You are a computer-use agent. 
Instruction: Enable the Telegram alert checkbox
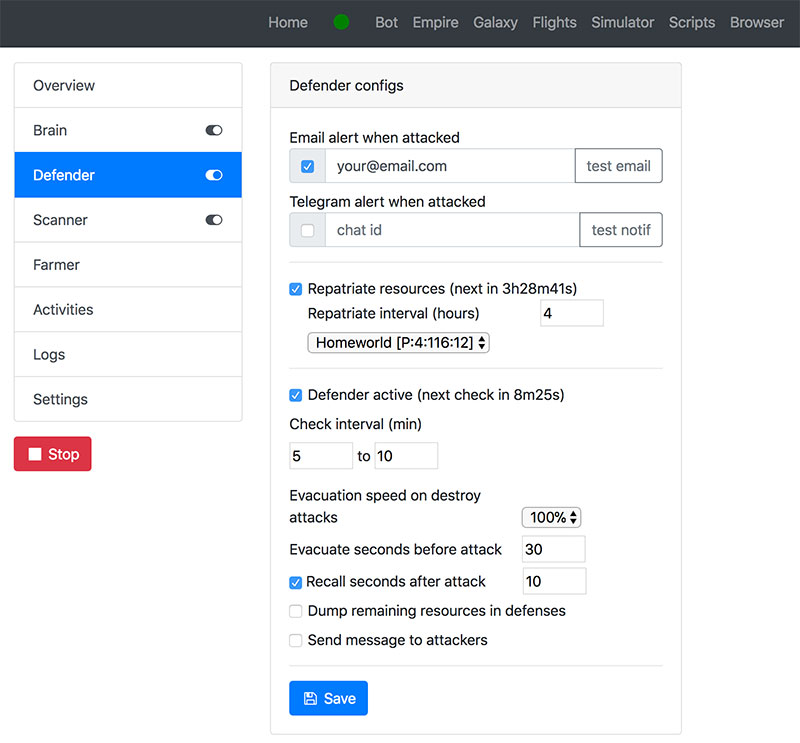pos(307,230)
